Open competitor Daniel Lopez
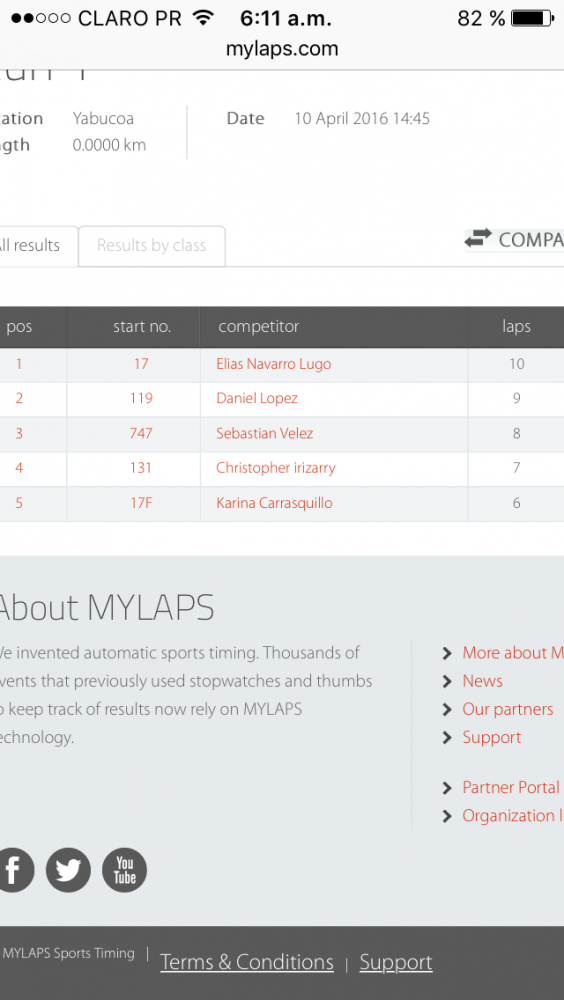The width and height of the screenshot is (564, 1000). point(257,399)
